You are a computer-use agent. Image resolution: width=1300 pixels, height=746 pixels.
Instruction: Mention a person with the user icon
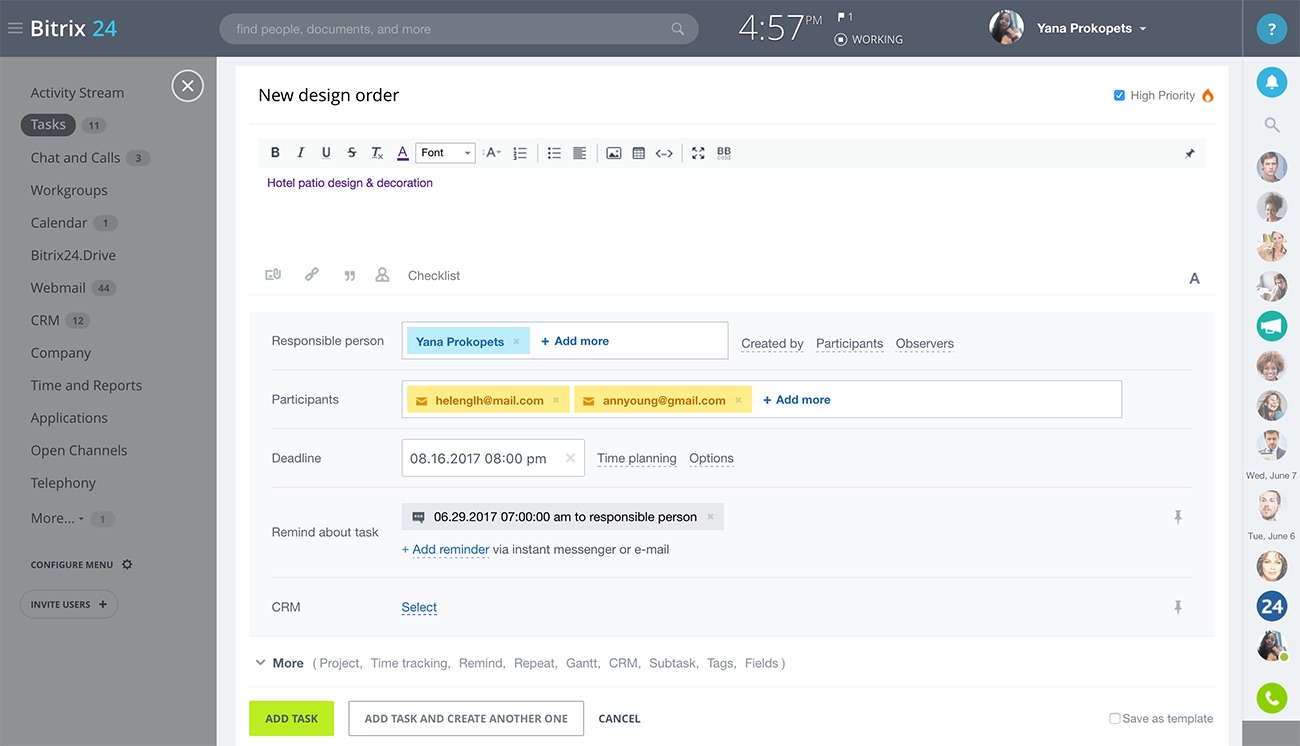[382, 274]
